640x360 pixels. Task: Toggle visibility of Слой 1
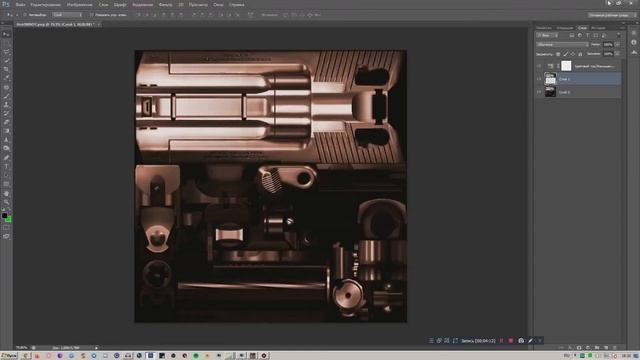[x=539, y=79]
